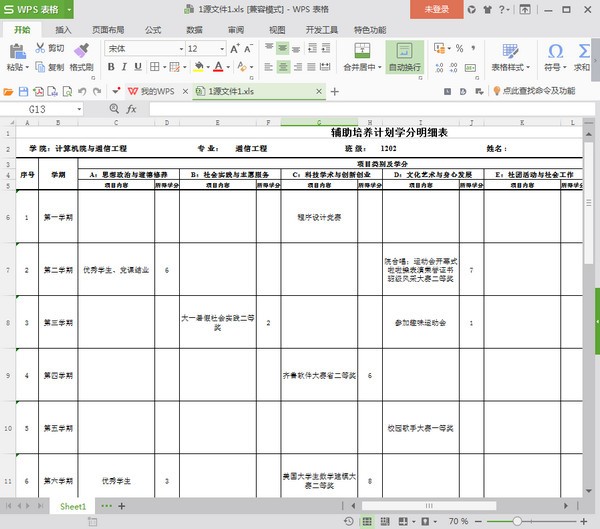The image size is (600, 529).
Task: Click the Copy (复制) icon
Action: coord(40,67)
